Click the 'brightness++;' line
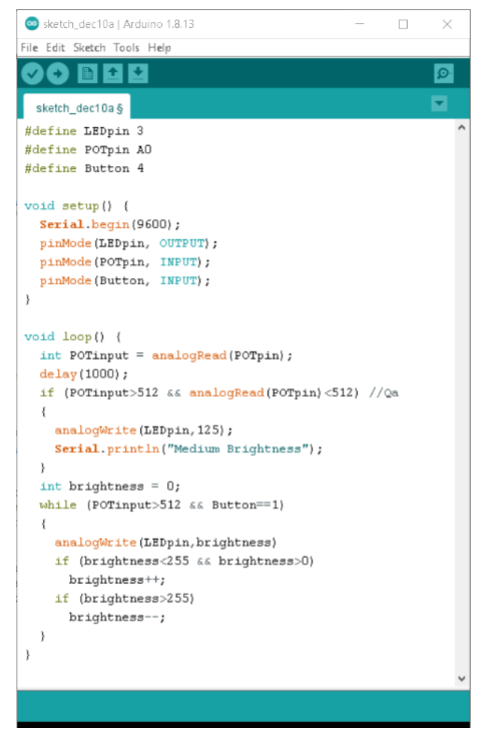Image resolution: width=494 pixels, height=743 pixels. (117, 580)
